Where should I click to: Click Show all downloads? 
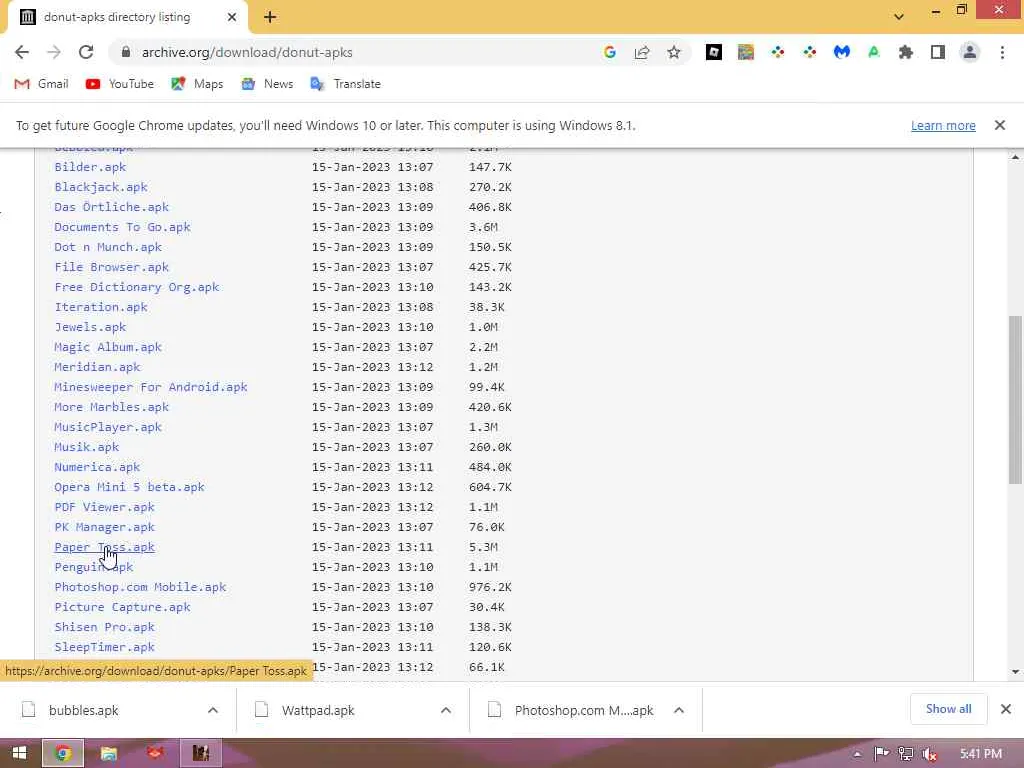(948, 709)
